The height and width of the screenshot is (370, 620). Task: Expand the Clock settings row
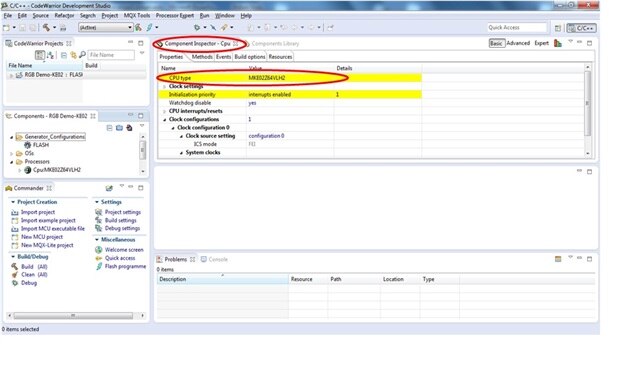point(164,87)
